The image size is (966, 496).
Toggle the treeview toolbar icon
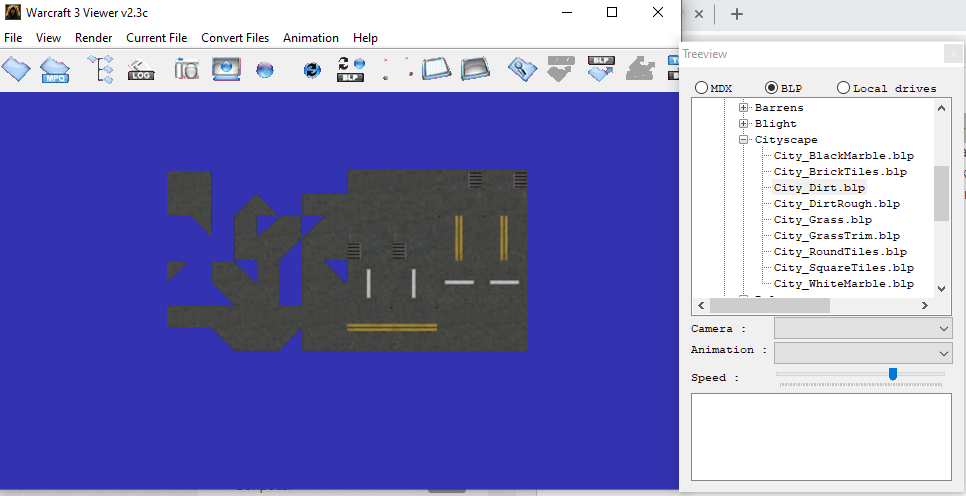point(100,69)
